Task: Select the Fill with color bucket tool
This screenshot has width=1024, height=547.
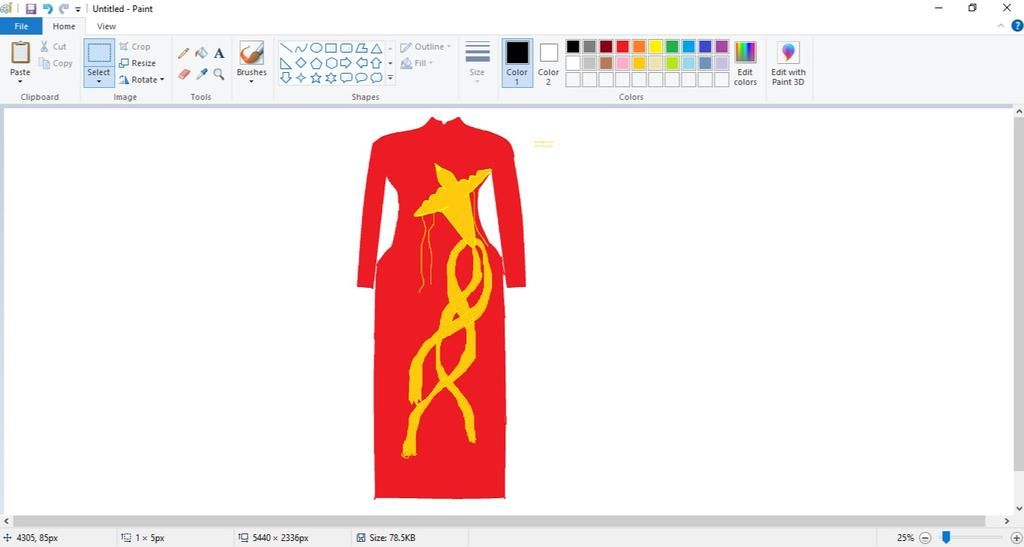Action: pyautogui.click(x=202, y=54)
